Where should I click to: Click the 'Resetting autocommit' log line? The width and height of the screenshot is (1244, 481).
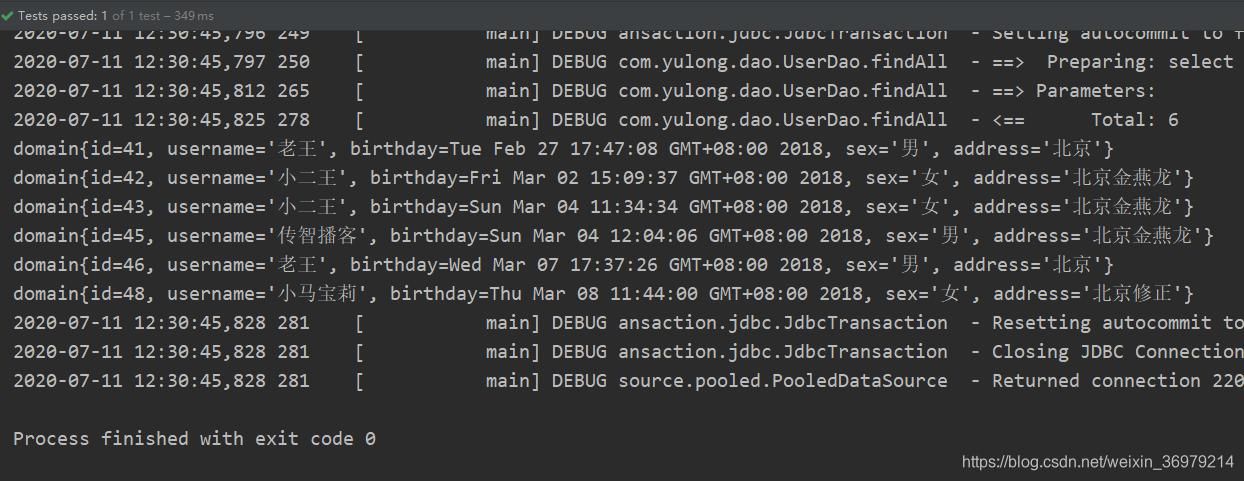[x=628, y=323]
